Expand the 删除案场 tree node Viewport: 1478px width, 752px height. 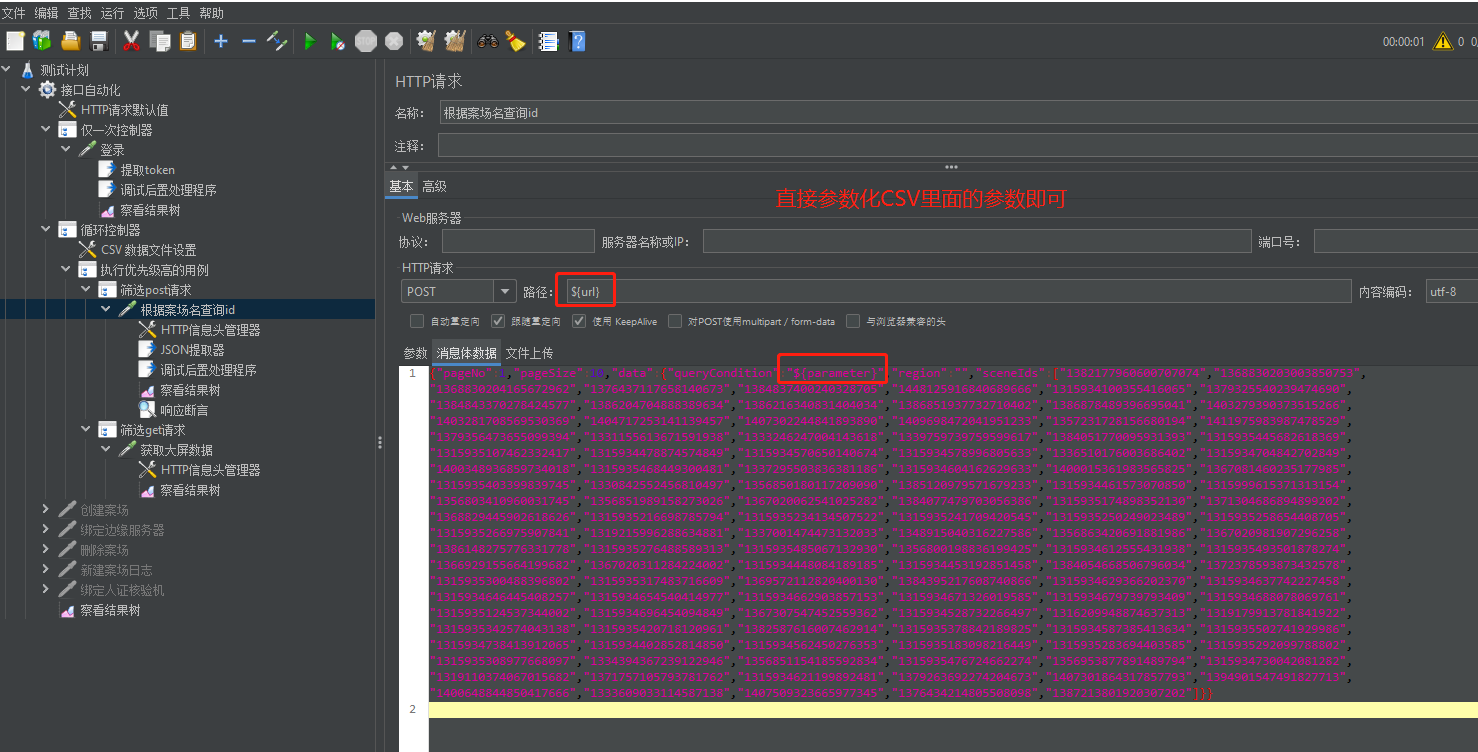coord(46,550)
